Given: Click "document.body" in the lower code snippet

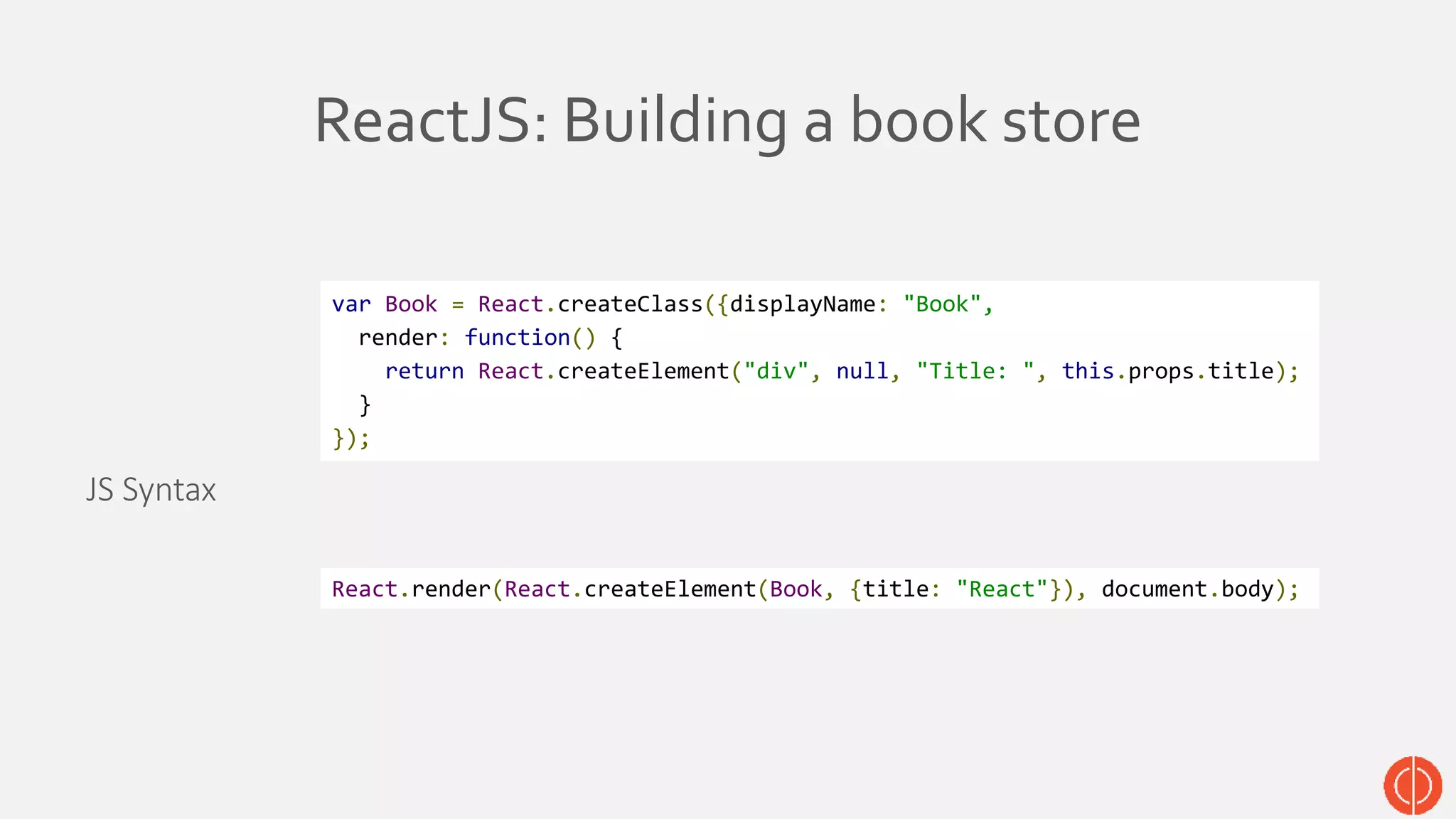Looking at the screenshot, I should pos(1188,589).
